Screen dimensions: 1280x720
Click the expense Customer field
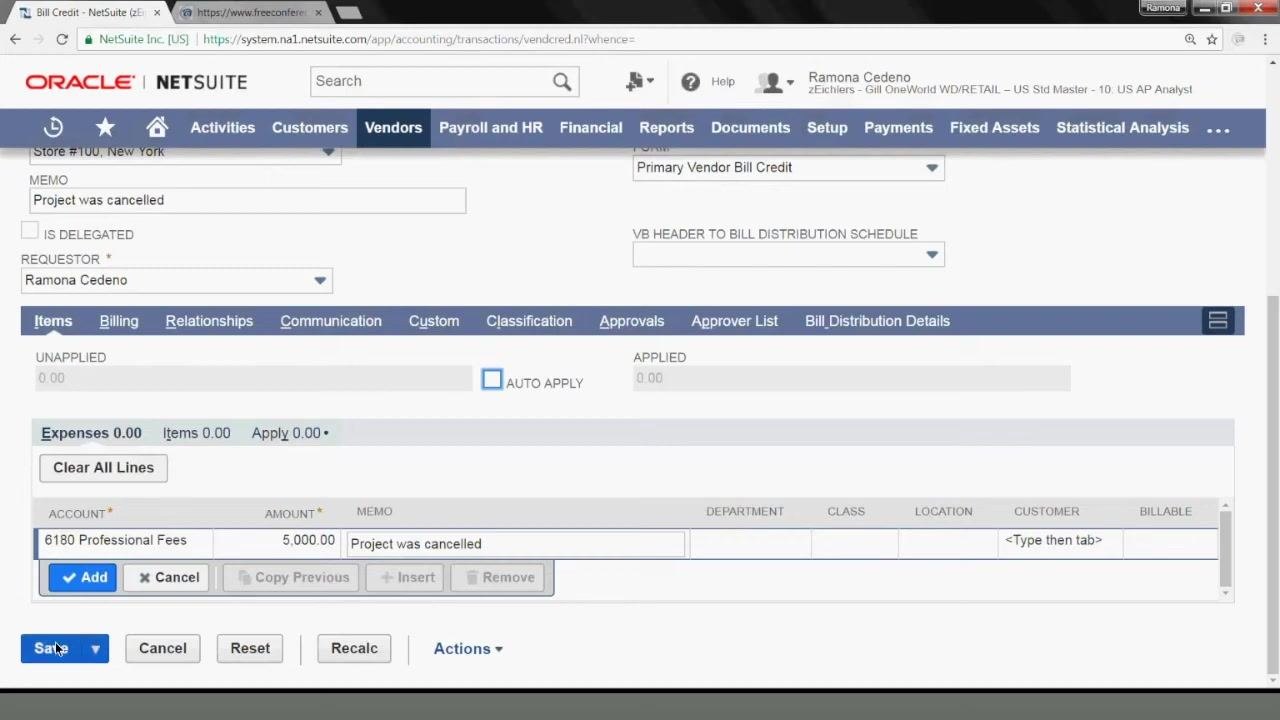pos(1061,541)
